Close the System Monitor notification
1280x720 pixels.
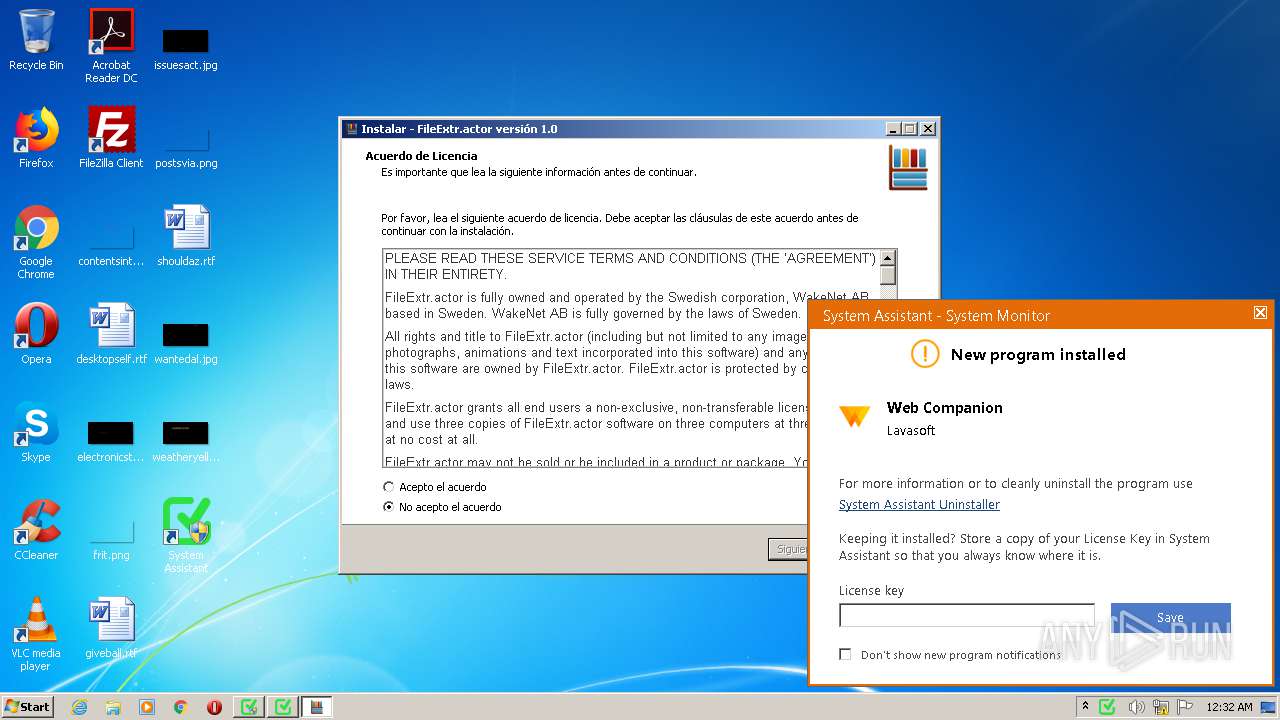click(1260, 313)
